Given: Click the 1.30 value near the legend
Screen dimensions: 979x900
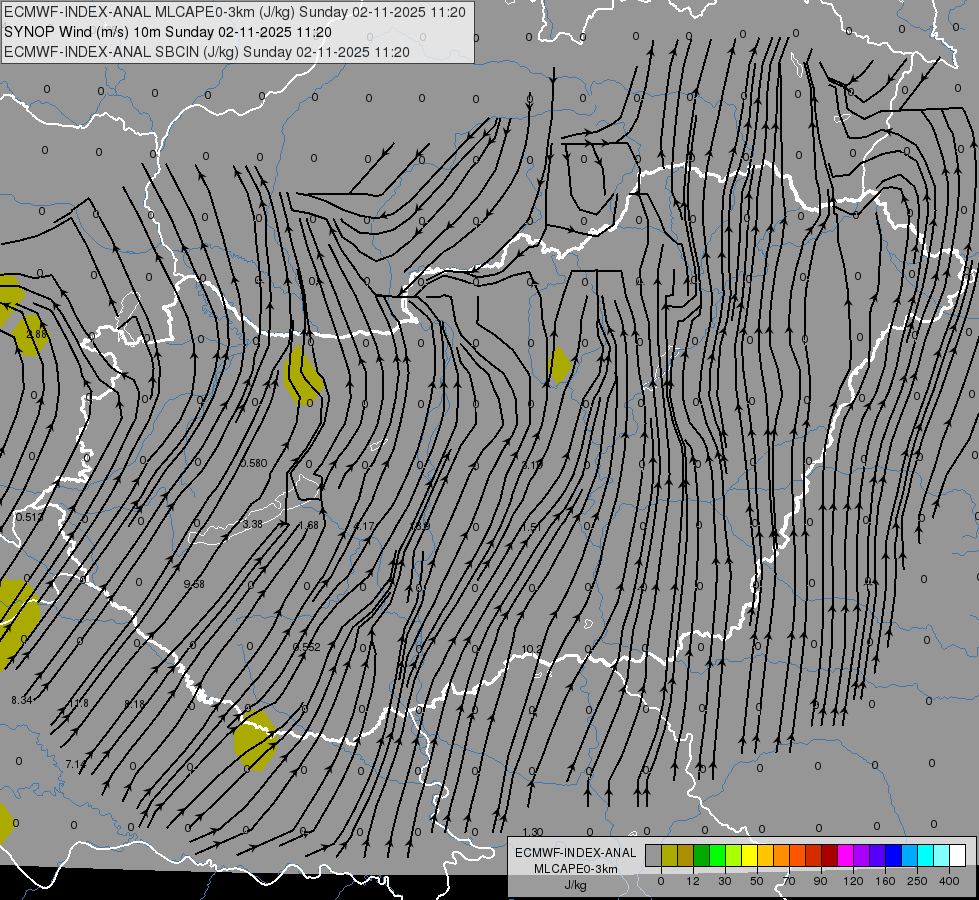Looking at the screenshot, I should click(533, 832).
